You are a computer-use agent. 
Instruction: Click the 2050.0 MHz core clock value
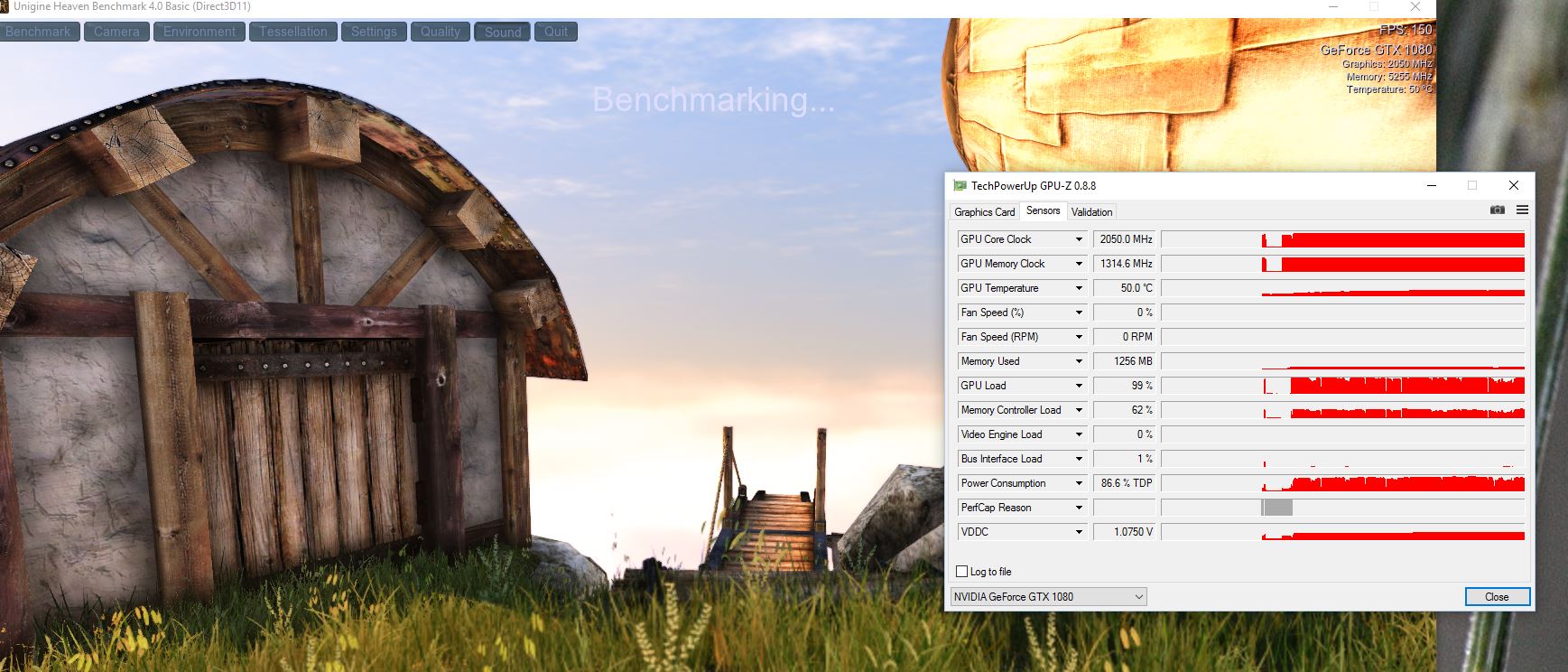point(1125,239)
